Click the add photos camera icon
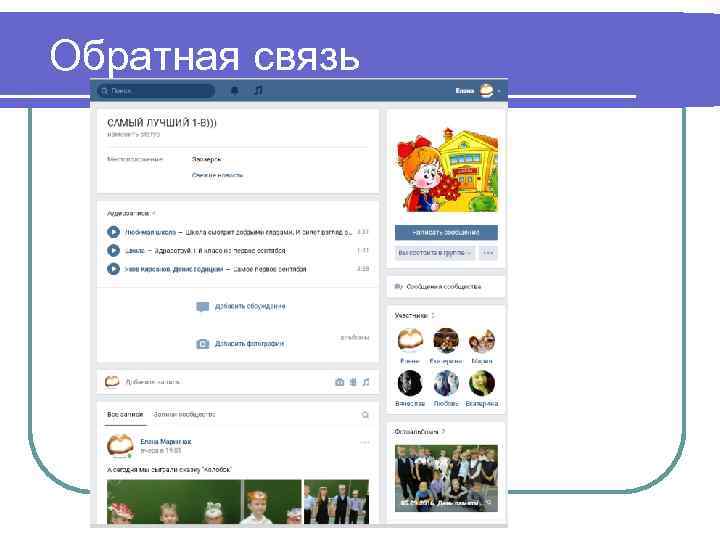Viewport: 720px width, 540px height. [x=202, y=343]
